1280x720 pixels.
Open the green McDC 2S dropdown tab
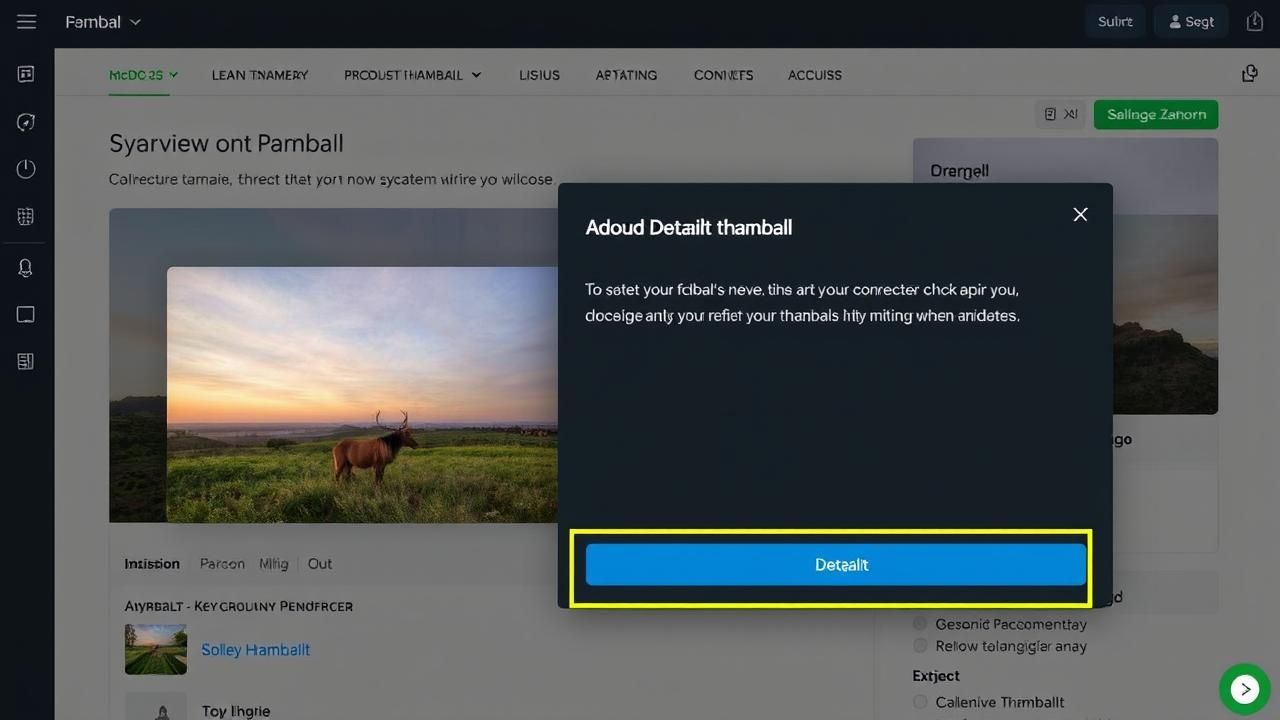pyautogui.click(x=143, y=75)
